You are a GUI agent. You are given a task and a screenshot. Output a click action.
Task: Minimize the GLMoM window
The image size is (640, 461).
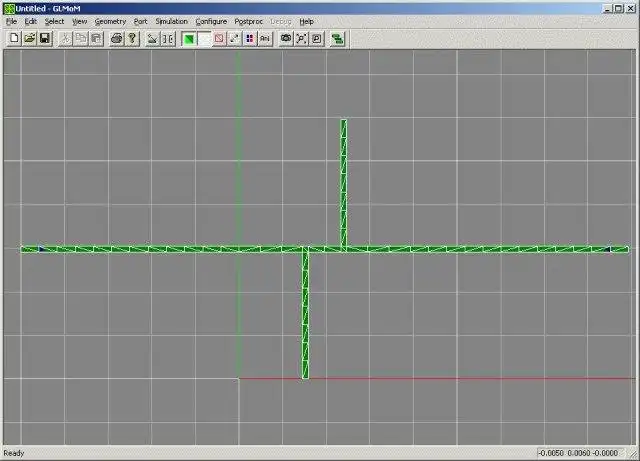pyautogui.click(x=609, y=9)
